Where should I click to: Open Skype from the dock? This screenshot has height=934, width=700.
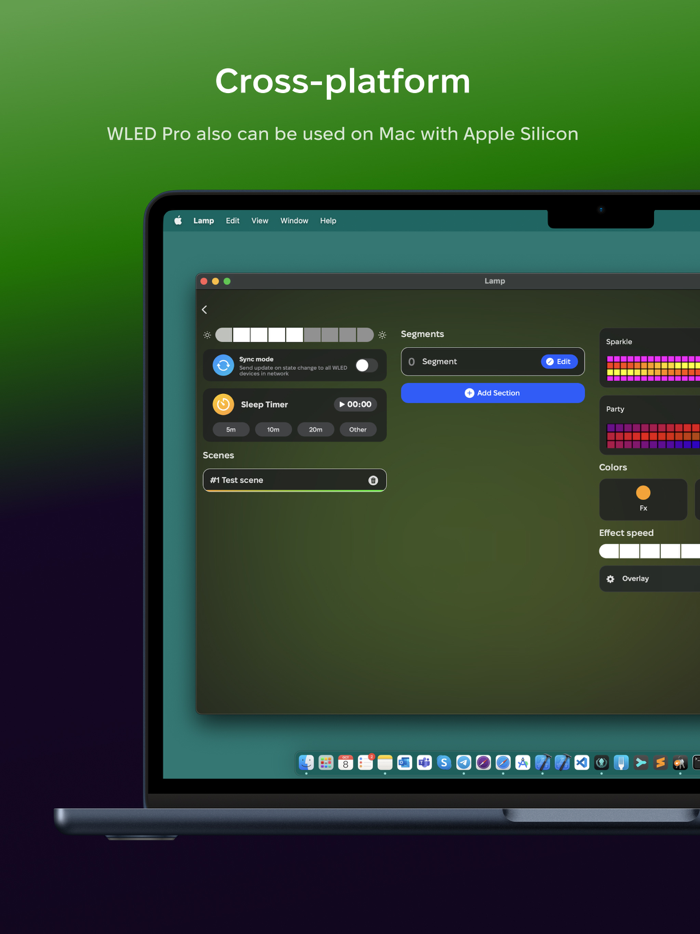pos(444,762)
